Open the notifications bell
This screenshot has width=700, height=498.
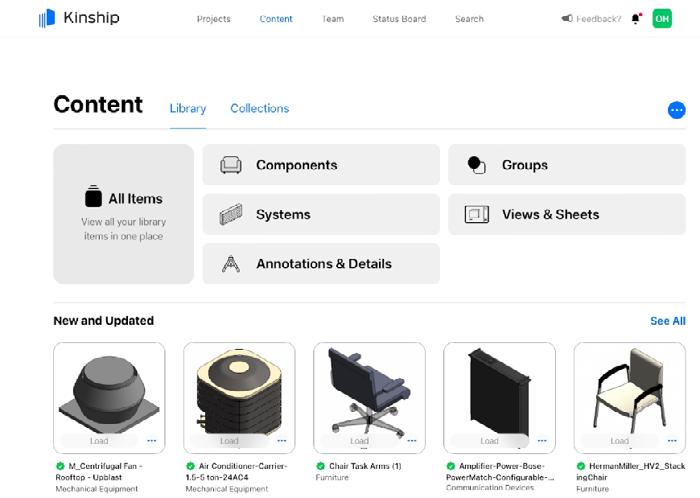(636, 19)
